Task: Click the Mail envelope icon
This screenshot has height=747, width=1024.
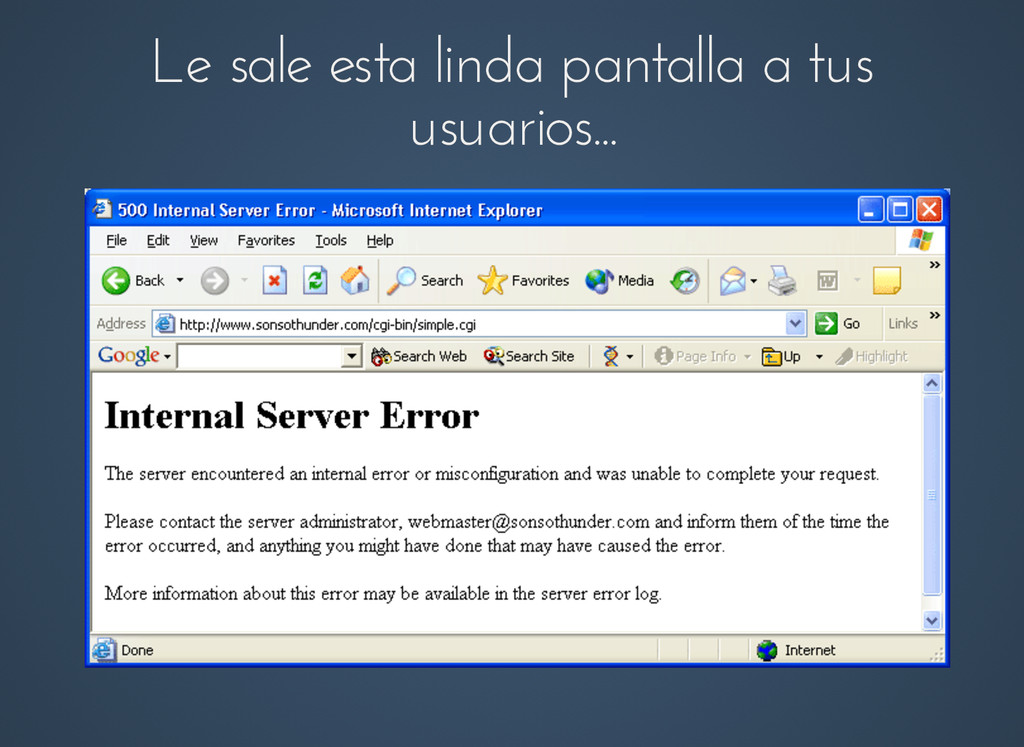Action: (x=733, y=281)
